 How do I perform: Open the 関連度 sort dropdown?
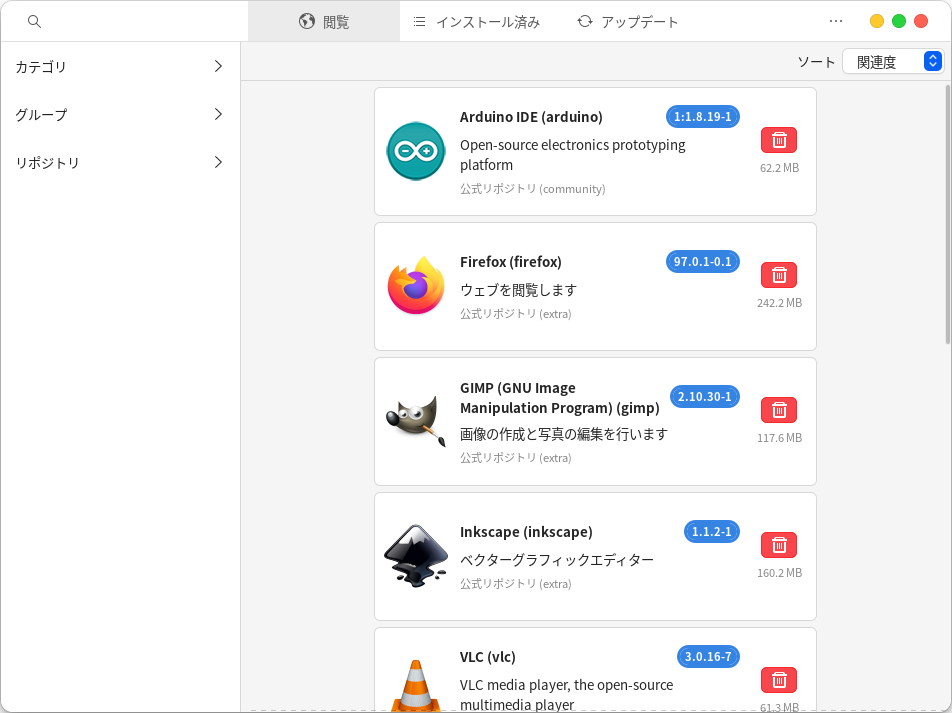[x=892, y=62]
